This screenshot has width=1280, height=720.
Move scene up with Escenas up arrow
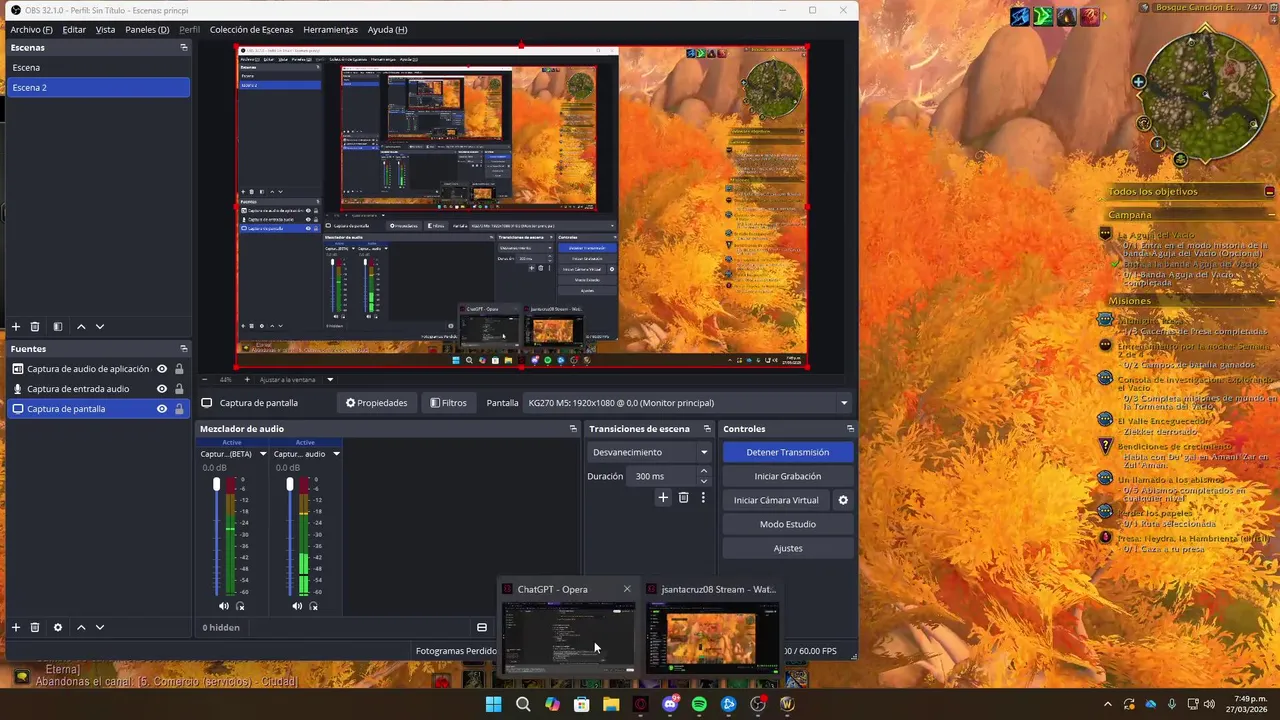tap(81, 326)
